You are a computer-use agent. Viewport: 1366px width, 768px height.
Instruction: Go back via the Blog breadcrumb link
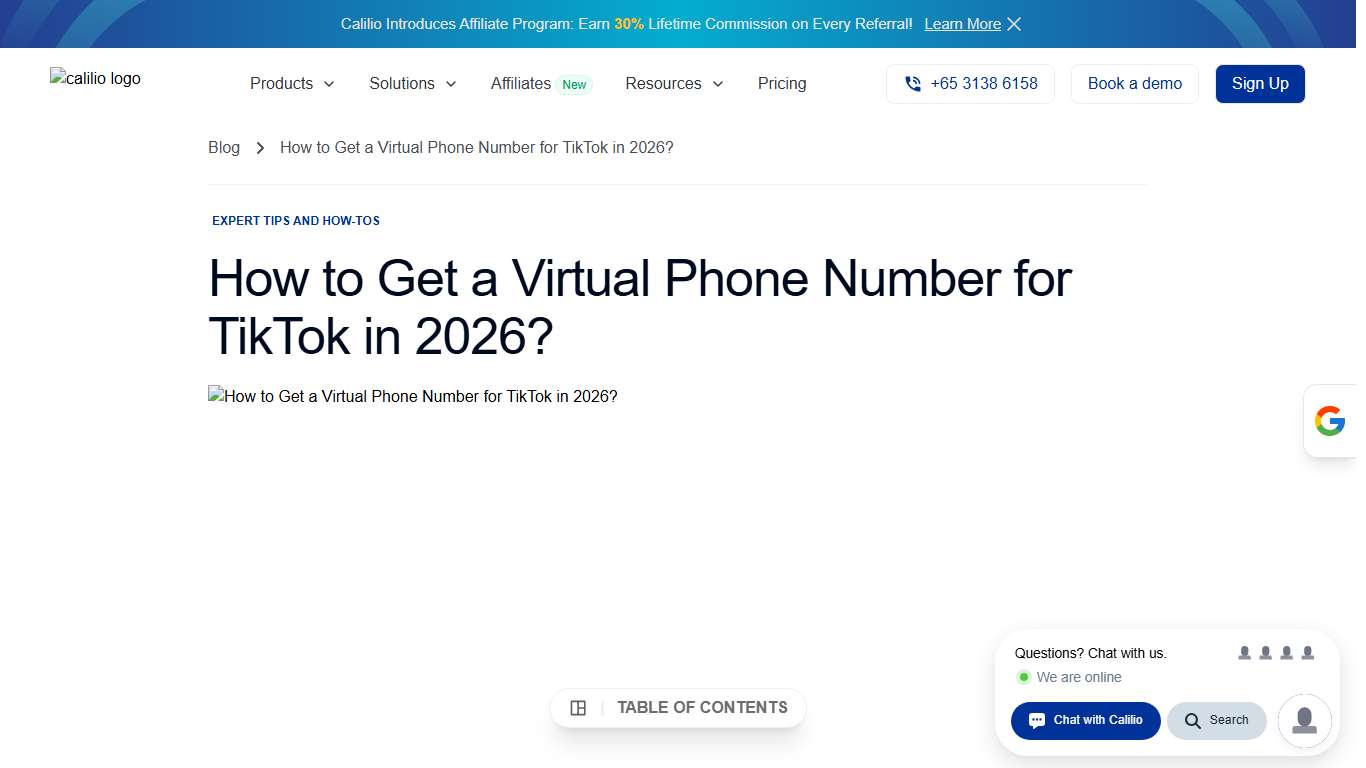click(224, 147)
